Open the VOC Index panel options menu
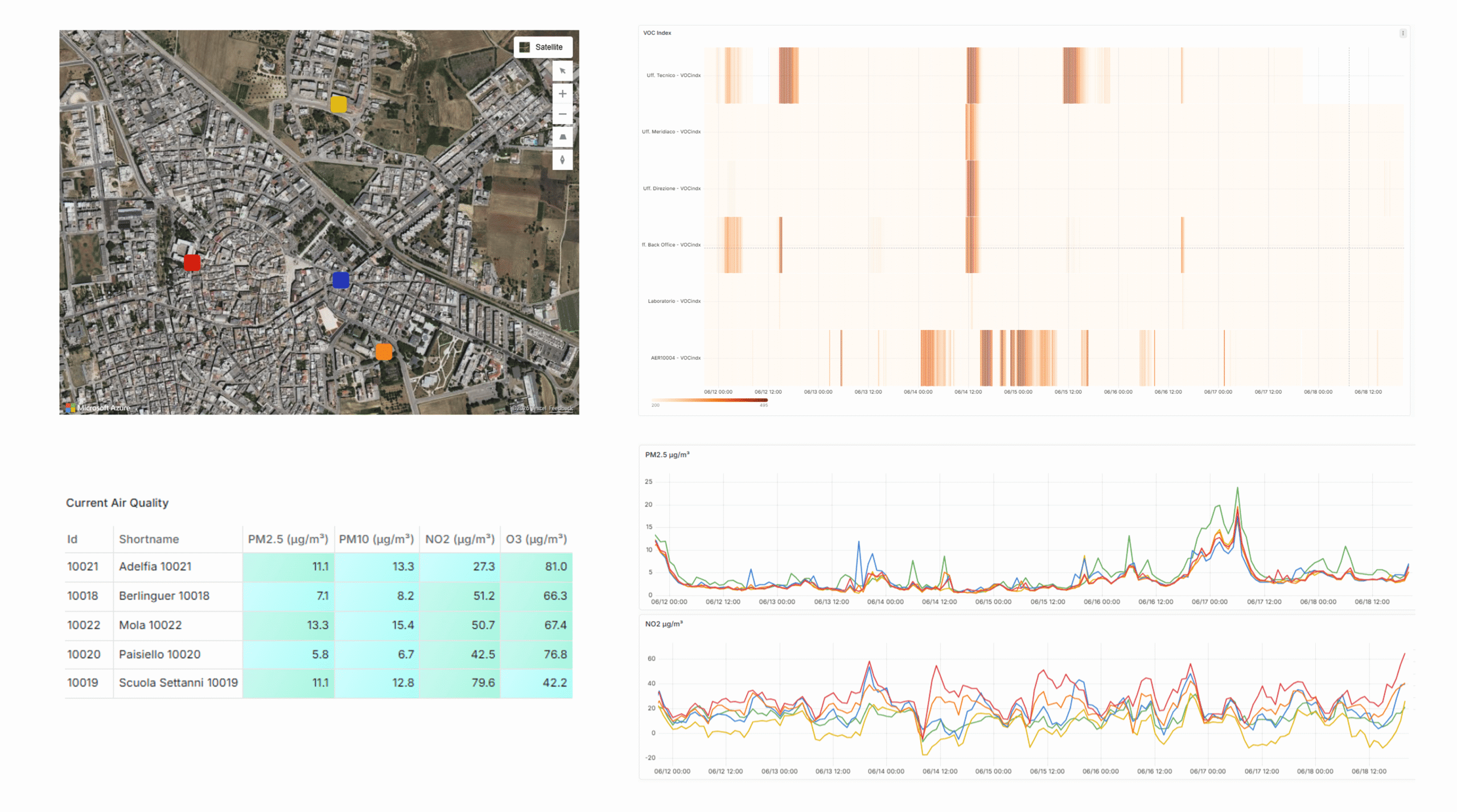 tap(1402, 34)
